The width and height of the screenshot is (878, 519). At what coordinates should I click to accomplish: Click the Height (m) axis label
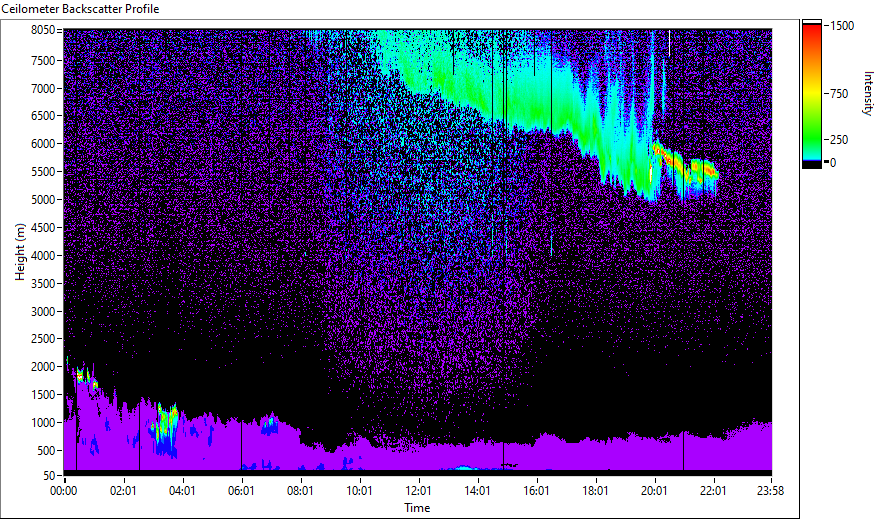[20, 252]
